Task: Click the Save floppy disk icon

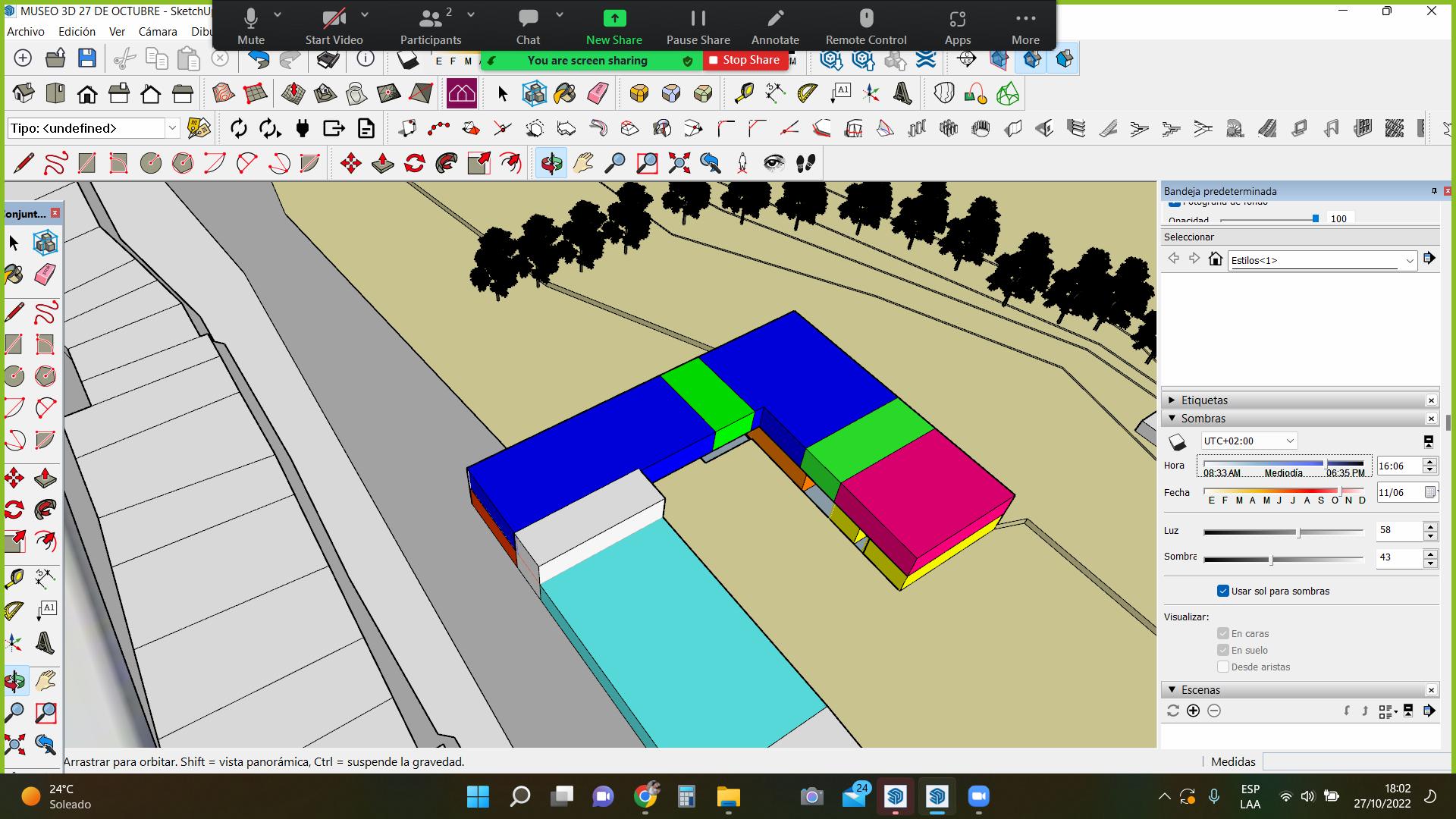Action: pos(87,58)
